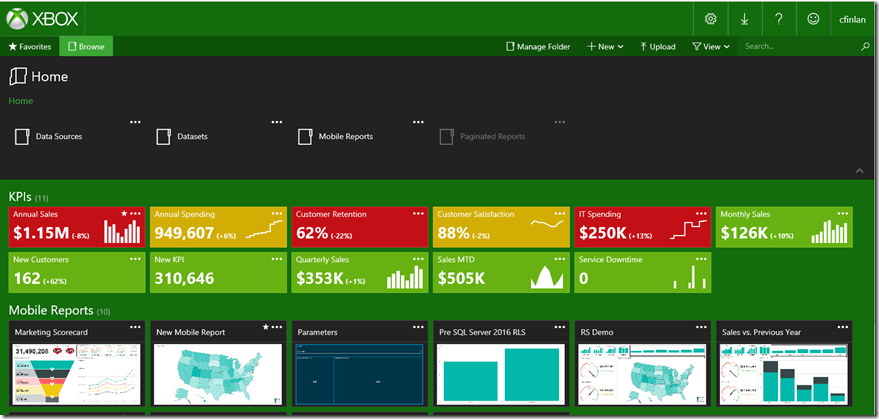This screenshot has width=879, height=419.
Task: Open ellipsis menu on Annual Sales KPI
Action: tap(136, 214)
